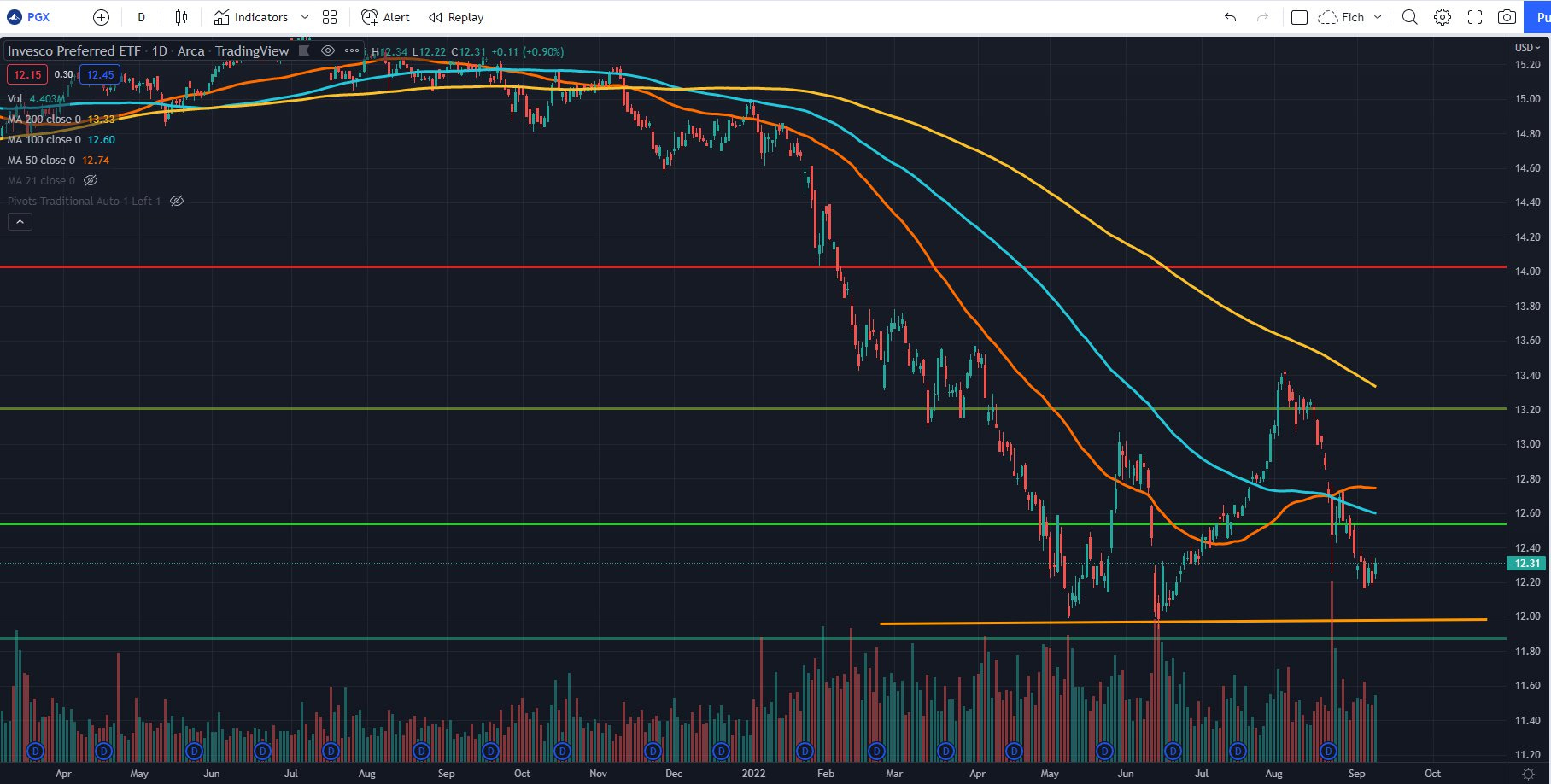Click the MA 200 value 13.33
Viewport: 1551px width, 784px height.
101,119
